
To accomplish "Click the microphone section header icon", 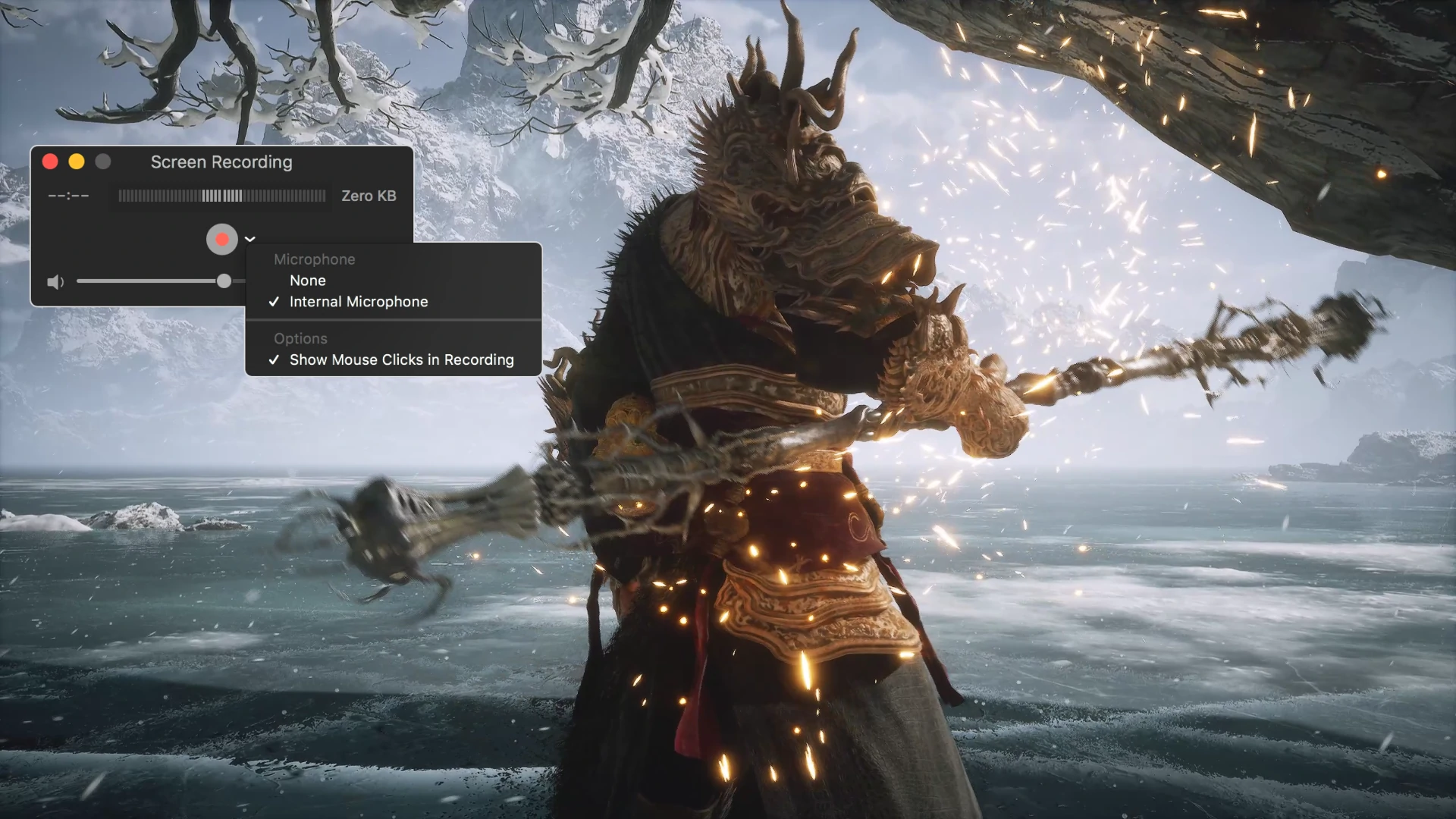I will [313, 258].
